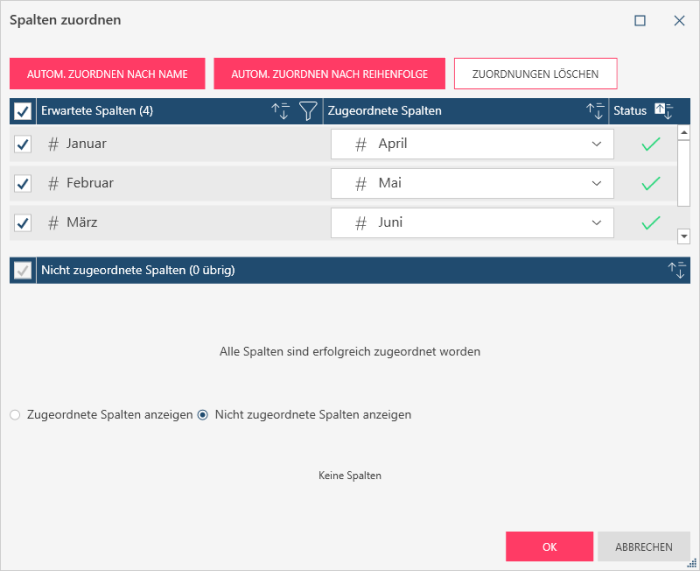Click the sort icon beside Status header
Image resolution: width=700 pixels, height=571 pixels.
pos(664,111)
